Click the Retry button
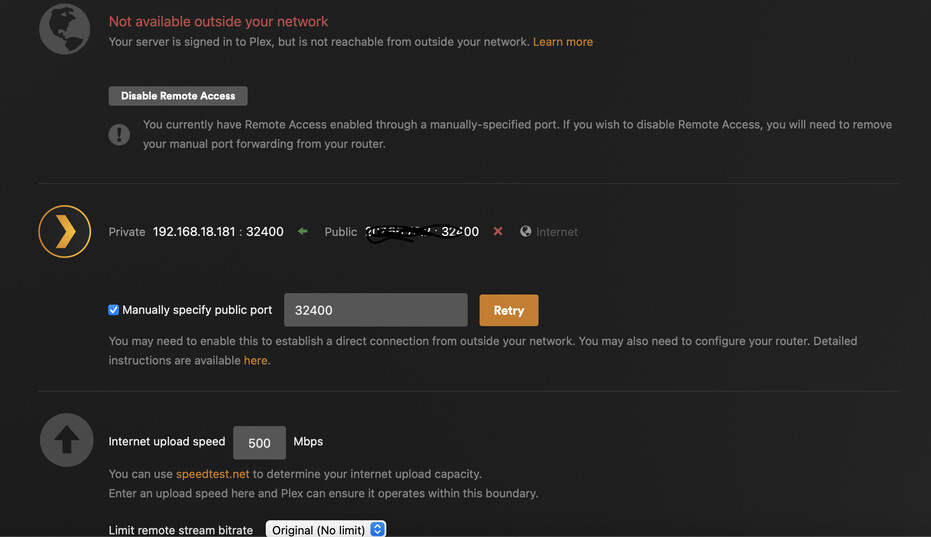931x537 pixels. pyautogui.click(x=509, y=310)
